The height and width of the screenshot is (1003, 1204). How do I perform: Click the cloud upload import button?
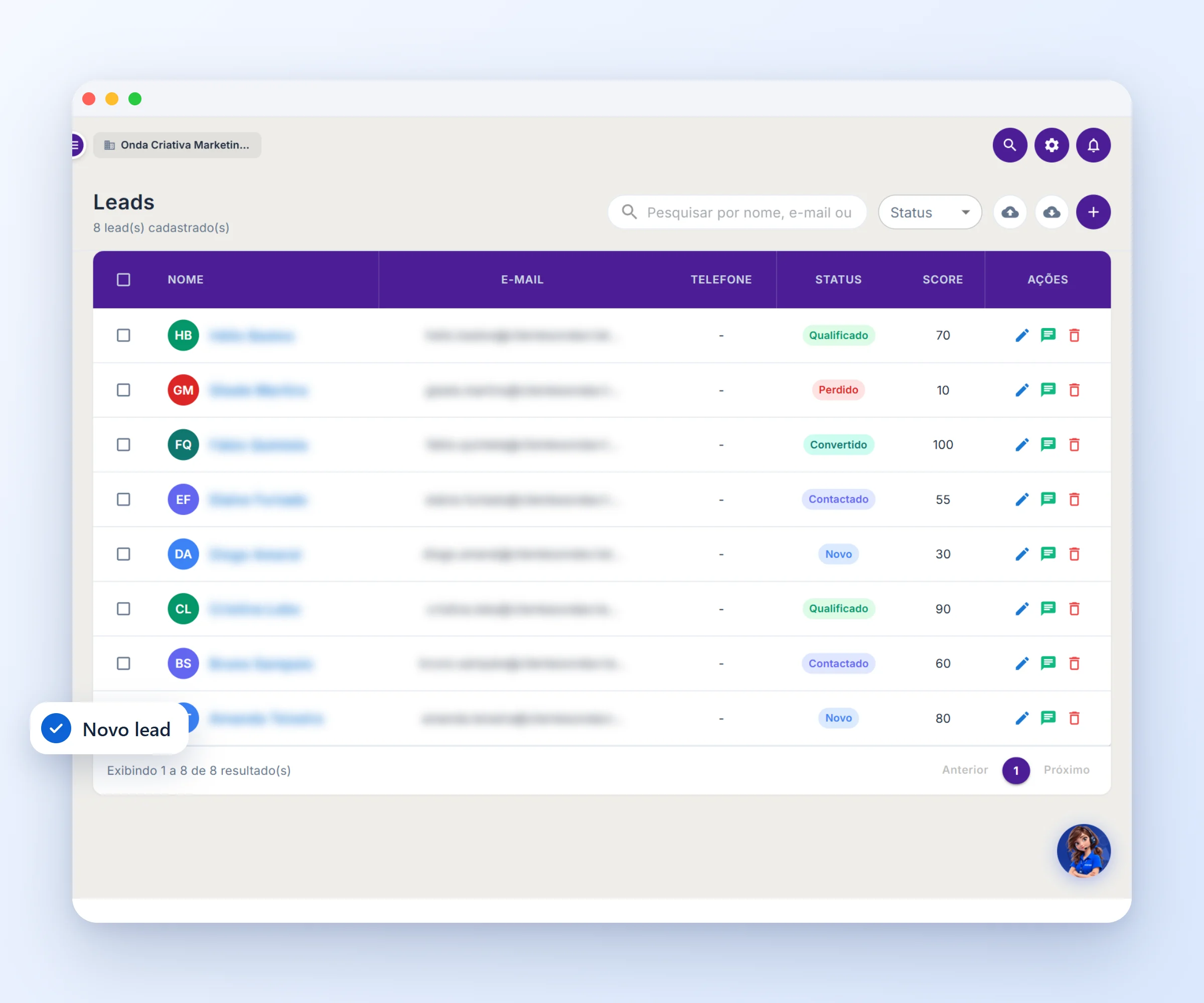click(x=1010, y=212)
